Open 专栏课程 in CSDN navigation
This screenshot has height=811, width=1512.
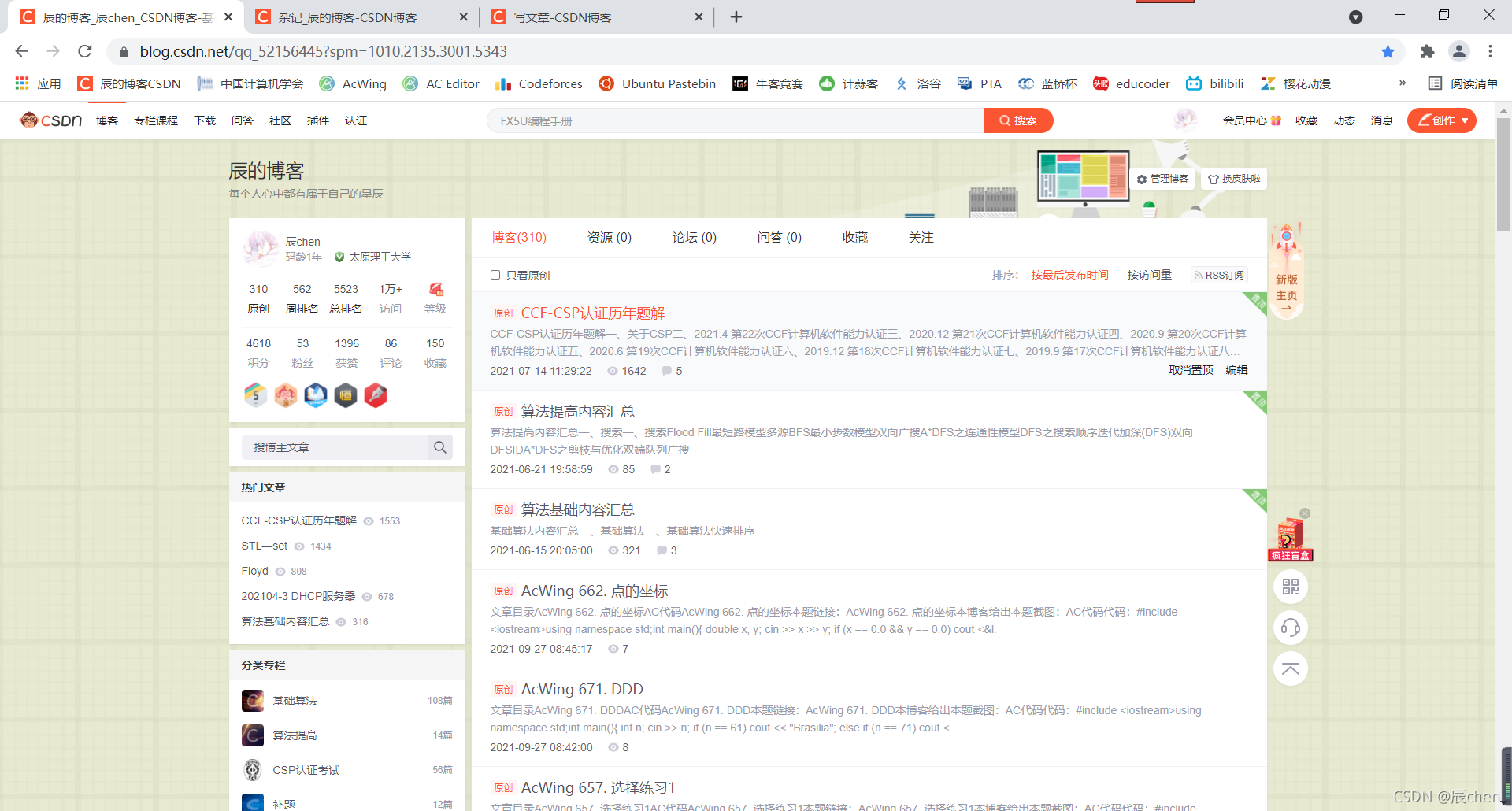156,120
